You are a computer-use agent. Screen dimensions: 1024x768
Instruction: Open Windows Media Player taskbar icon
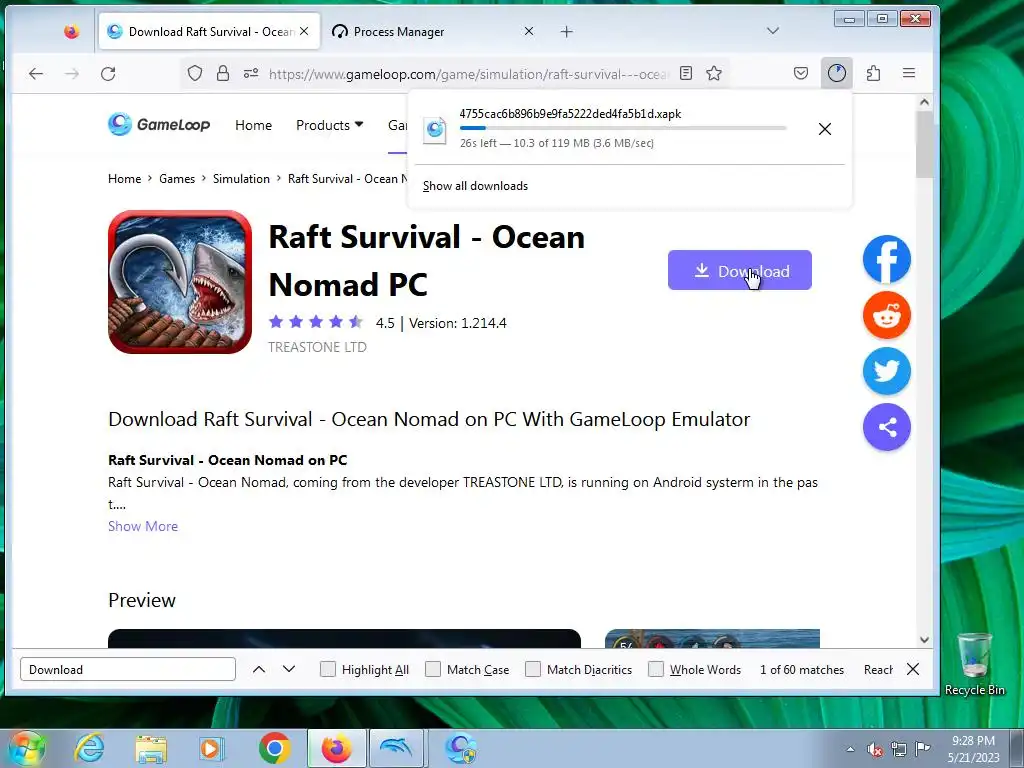212,748
